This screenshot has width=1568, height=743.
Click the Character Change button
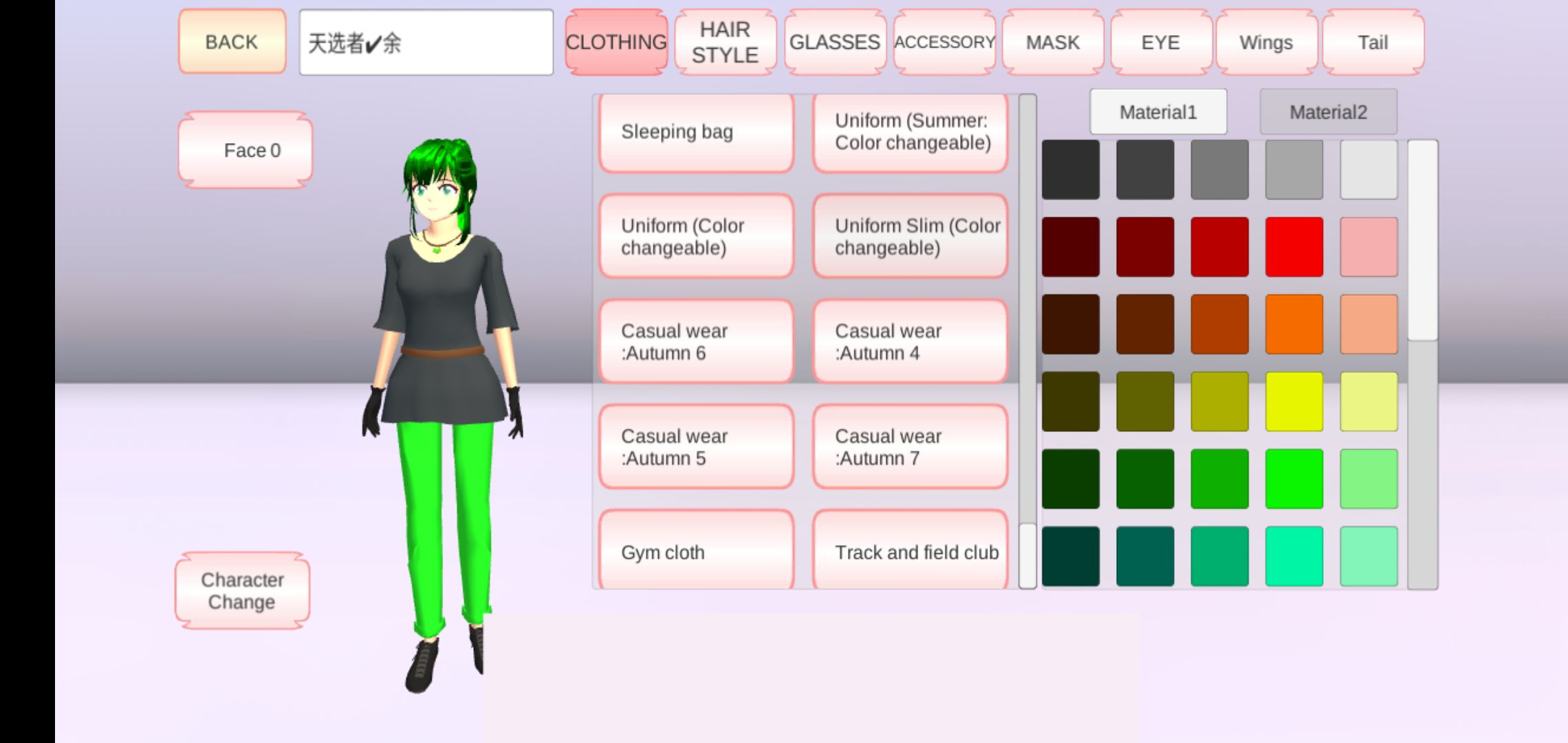242,591
